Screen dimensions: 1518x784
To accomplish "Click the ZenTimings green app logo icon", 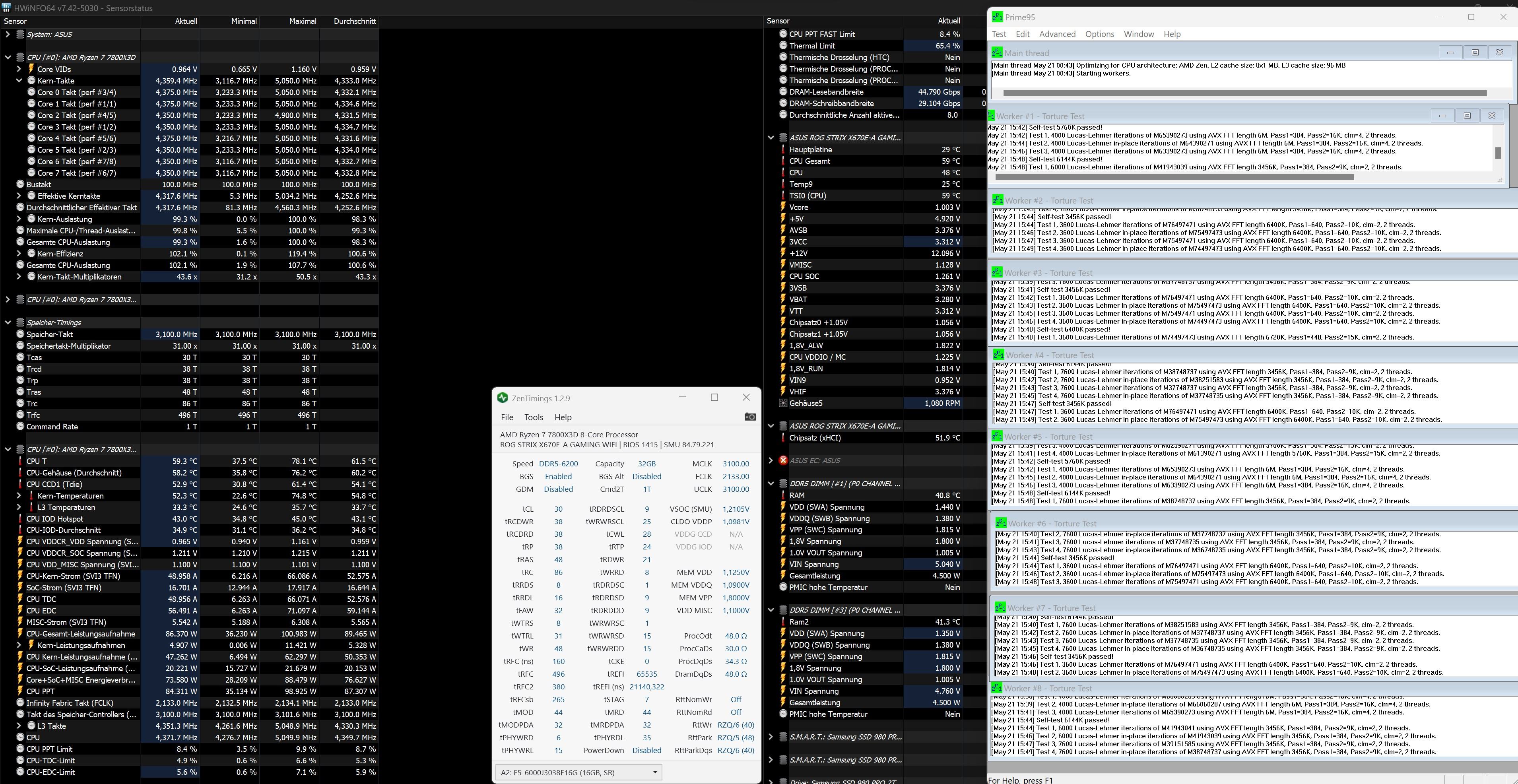I will click(x=503, y=398).
